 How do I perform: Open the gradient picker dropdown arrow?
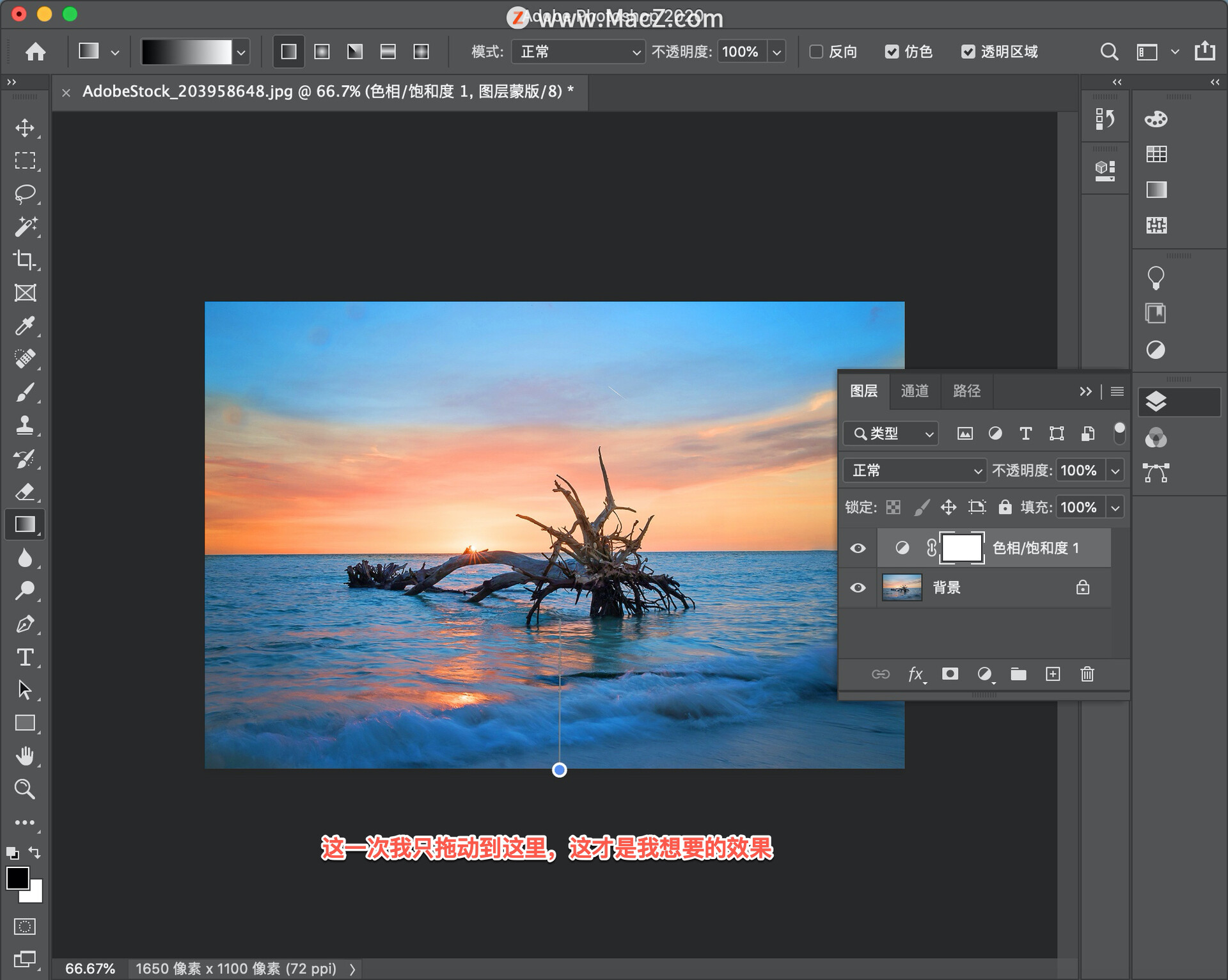pyautogui.click(x=240, y=52)
